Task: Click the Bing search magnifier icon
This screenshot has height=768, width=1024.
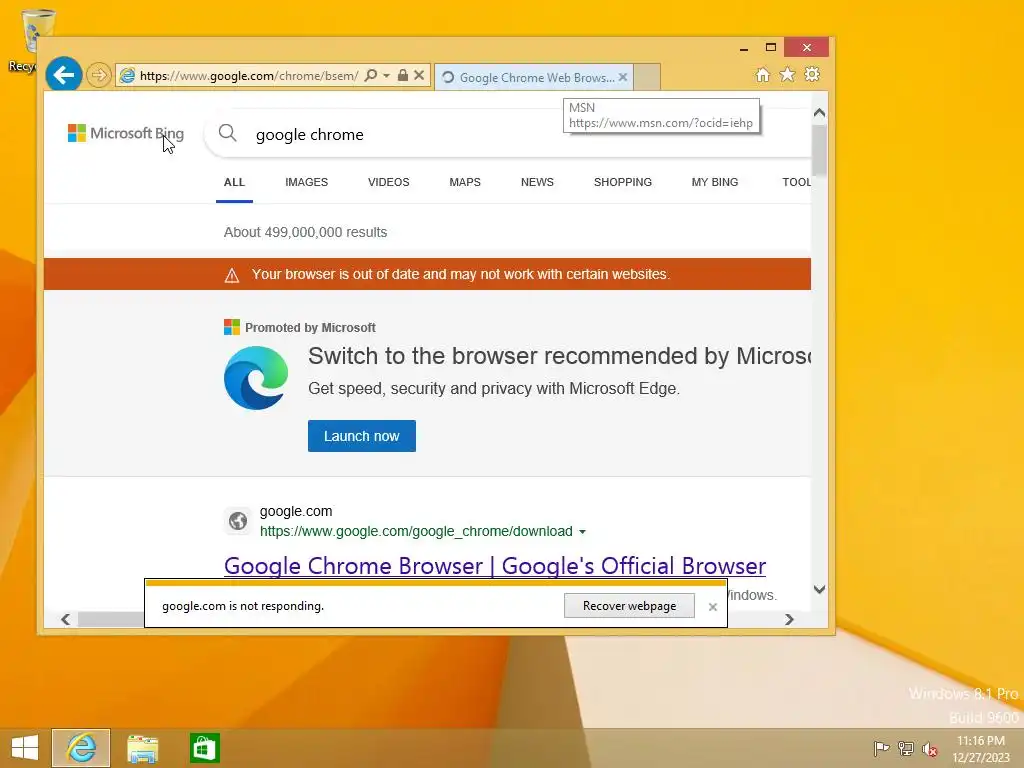Action: tap(227, 133)
